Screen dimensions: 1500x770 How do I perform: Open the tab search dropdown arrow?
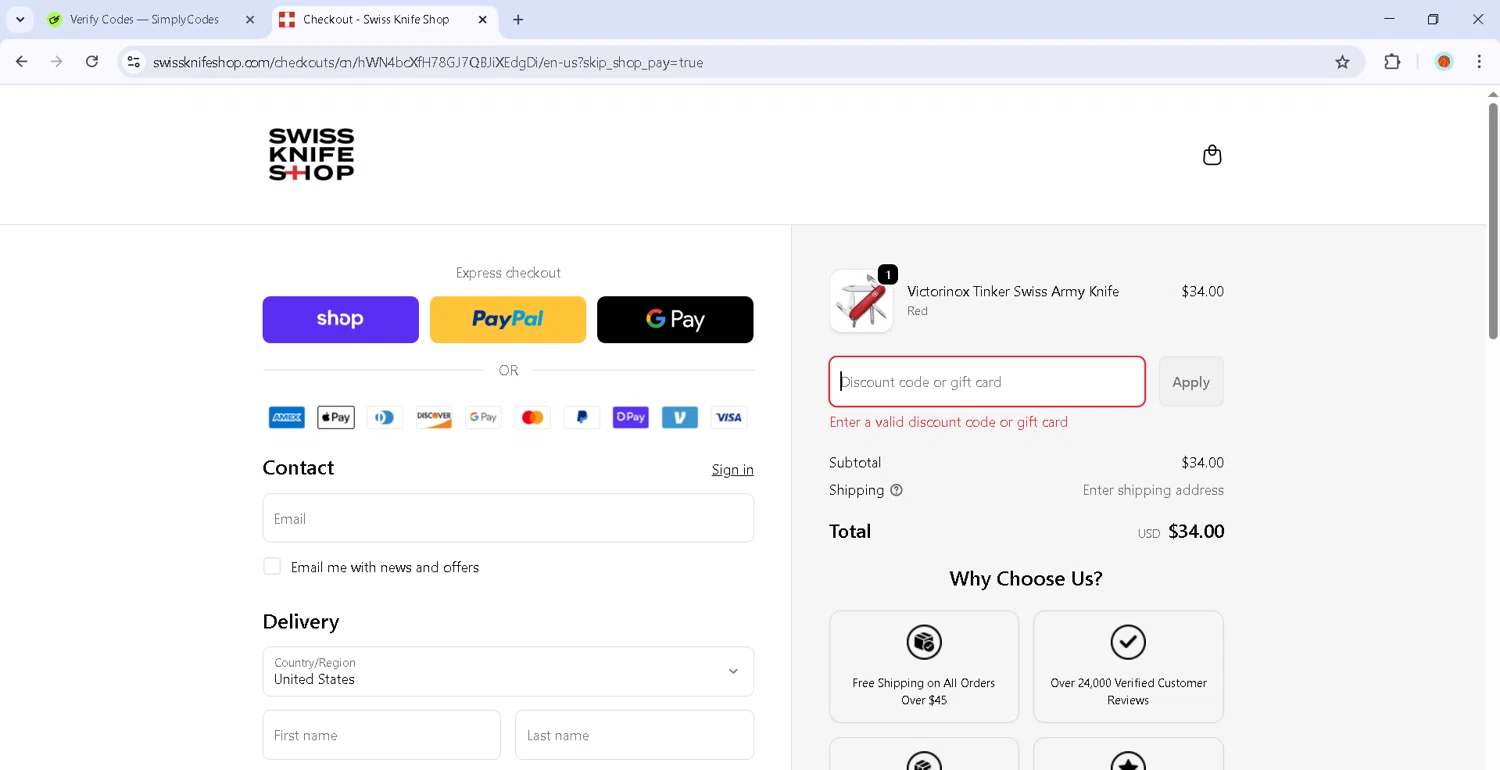click(x=20, y=19)
